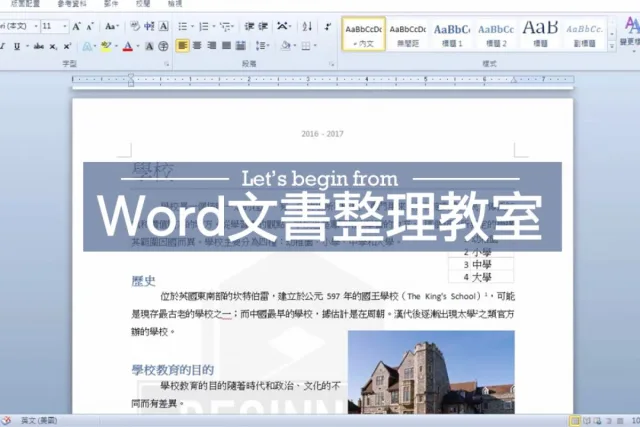Increase font size with Grow Font icon
640x427 pixels.
[x=76, y=27]
